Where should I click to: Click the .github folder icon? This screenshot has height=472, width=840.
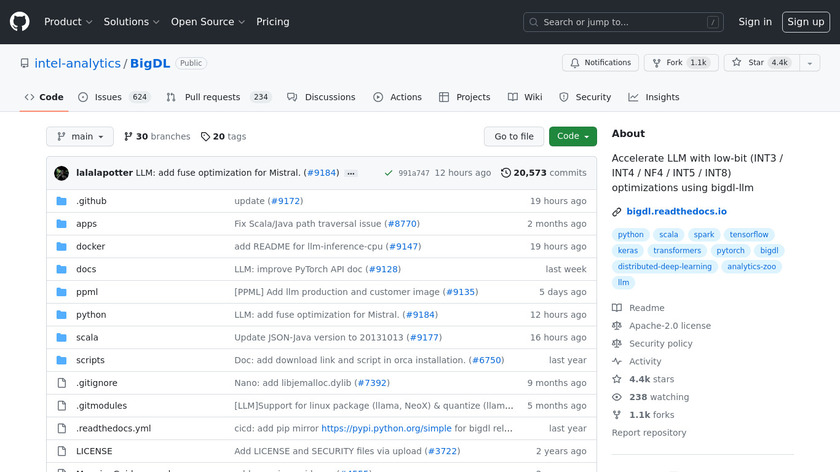click(62, 201)
